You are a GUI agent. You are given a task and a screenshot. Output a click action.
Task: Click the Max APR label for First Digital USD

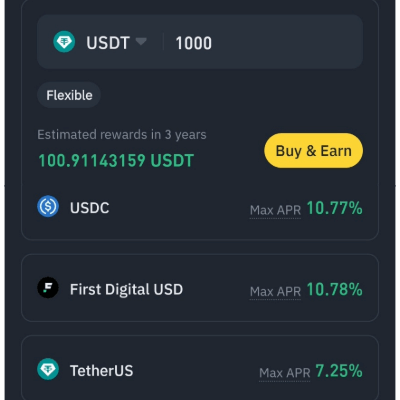coord(275,292)
